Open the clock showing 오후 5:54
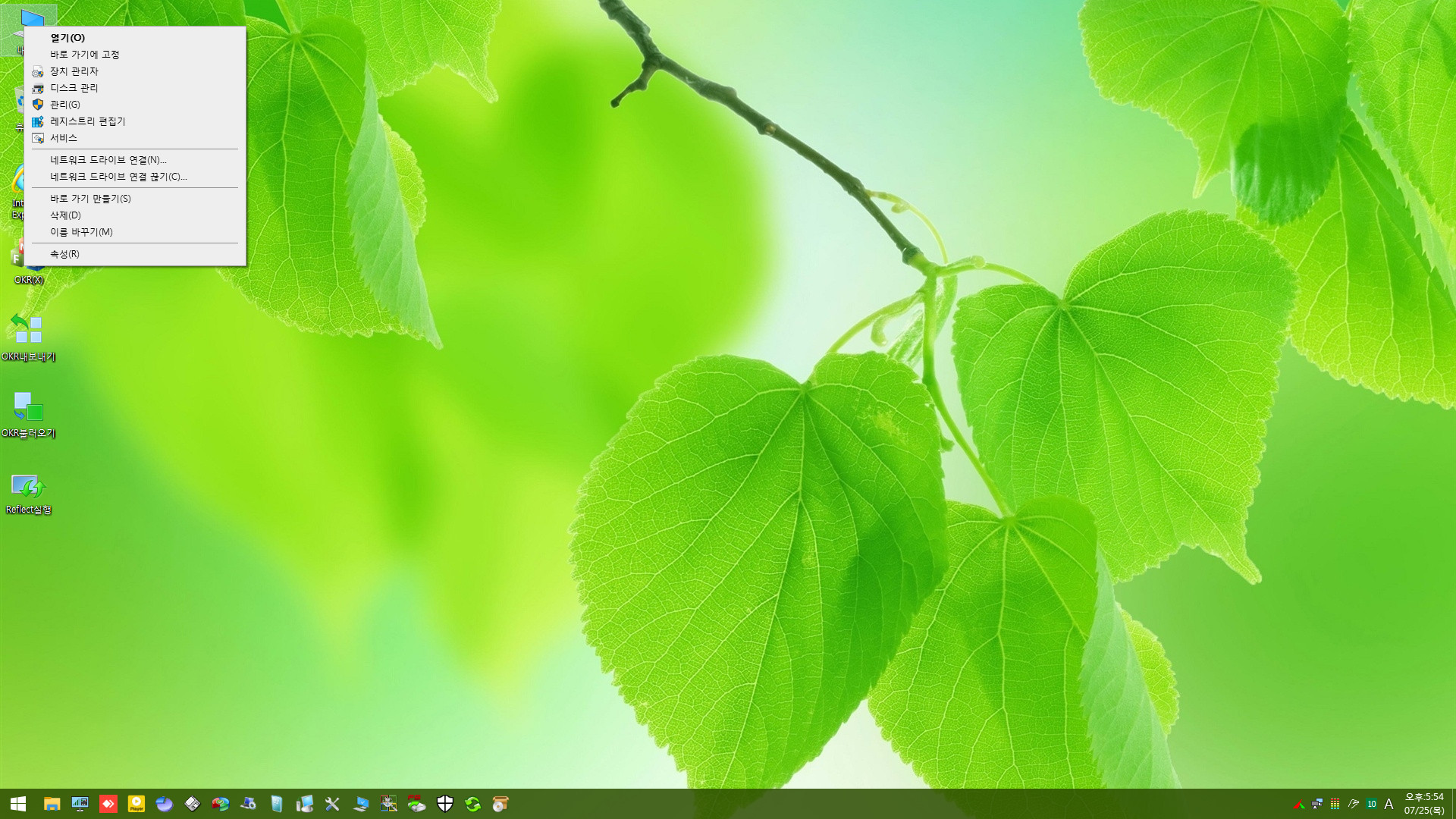 [x=1424, y=804]
